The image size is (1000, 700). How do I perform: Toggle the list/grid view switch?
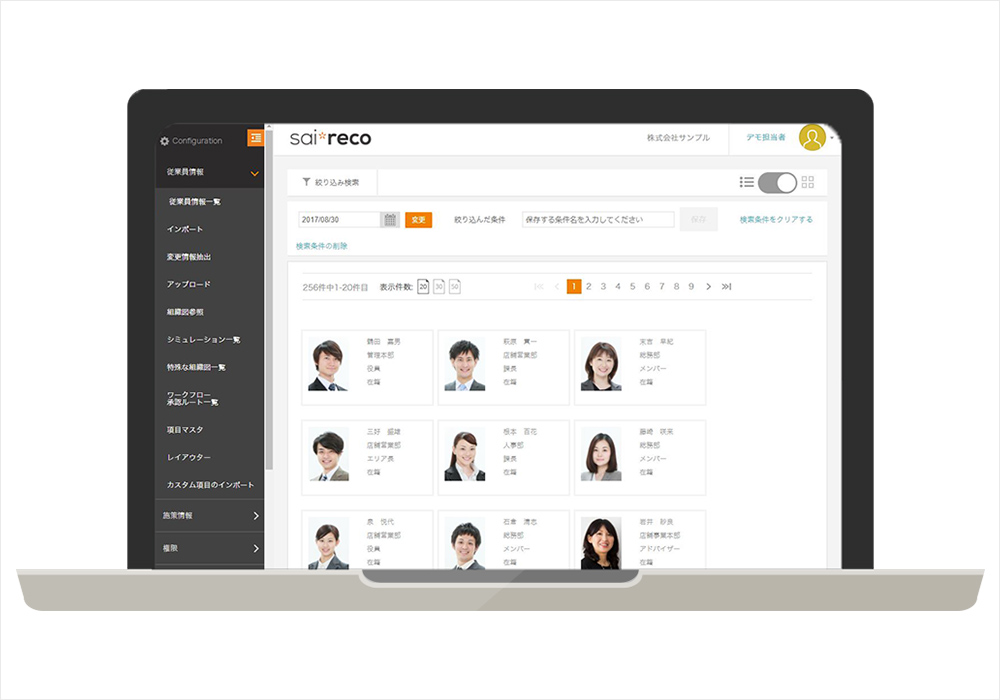tap(777, 182)
